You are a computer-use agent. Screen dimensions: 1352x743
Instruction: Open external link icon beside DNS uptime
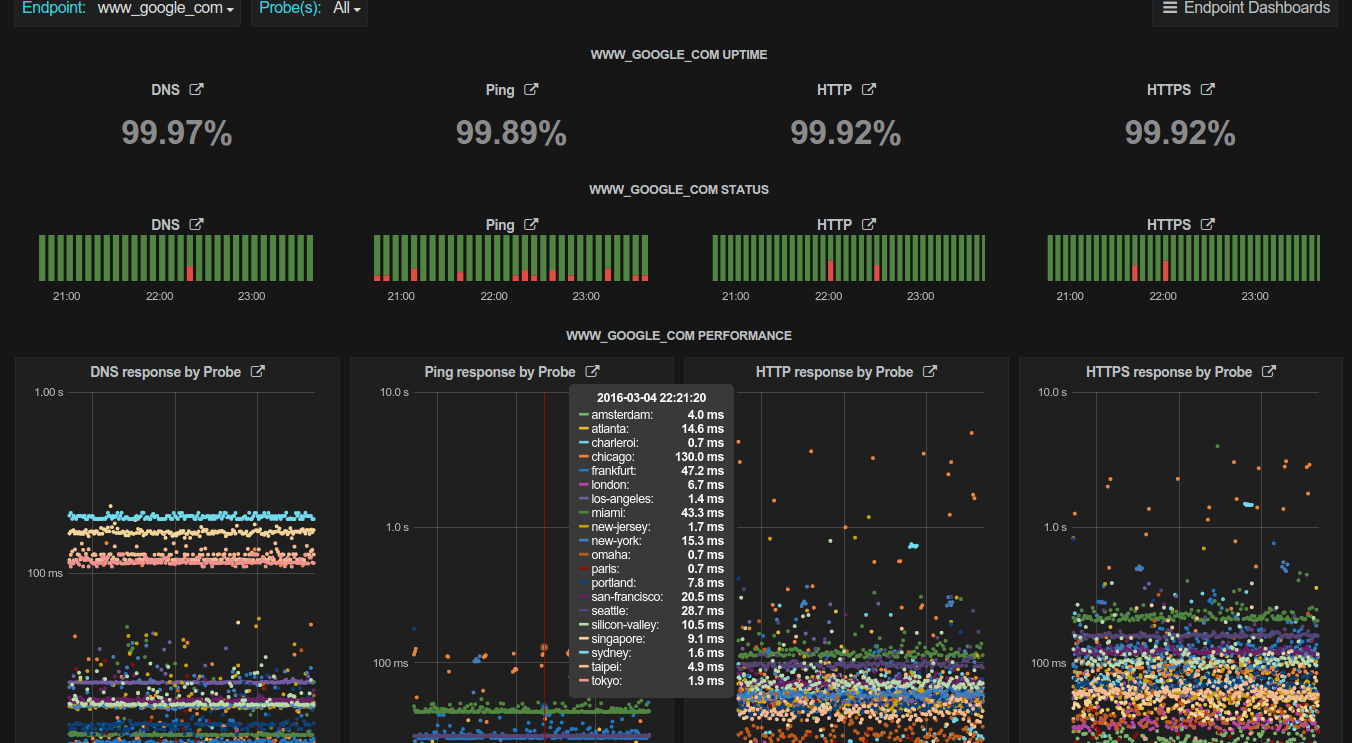point(197,90)
